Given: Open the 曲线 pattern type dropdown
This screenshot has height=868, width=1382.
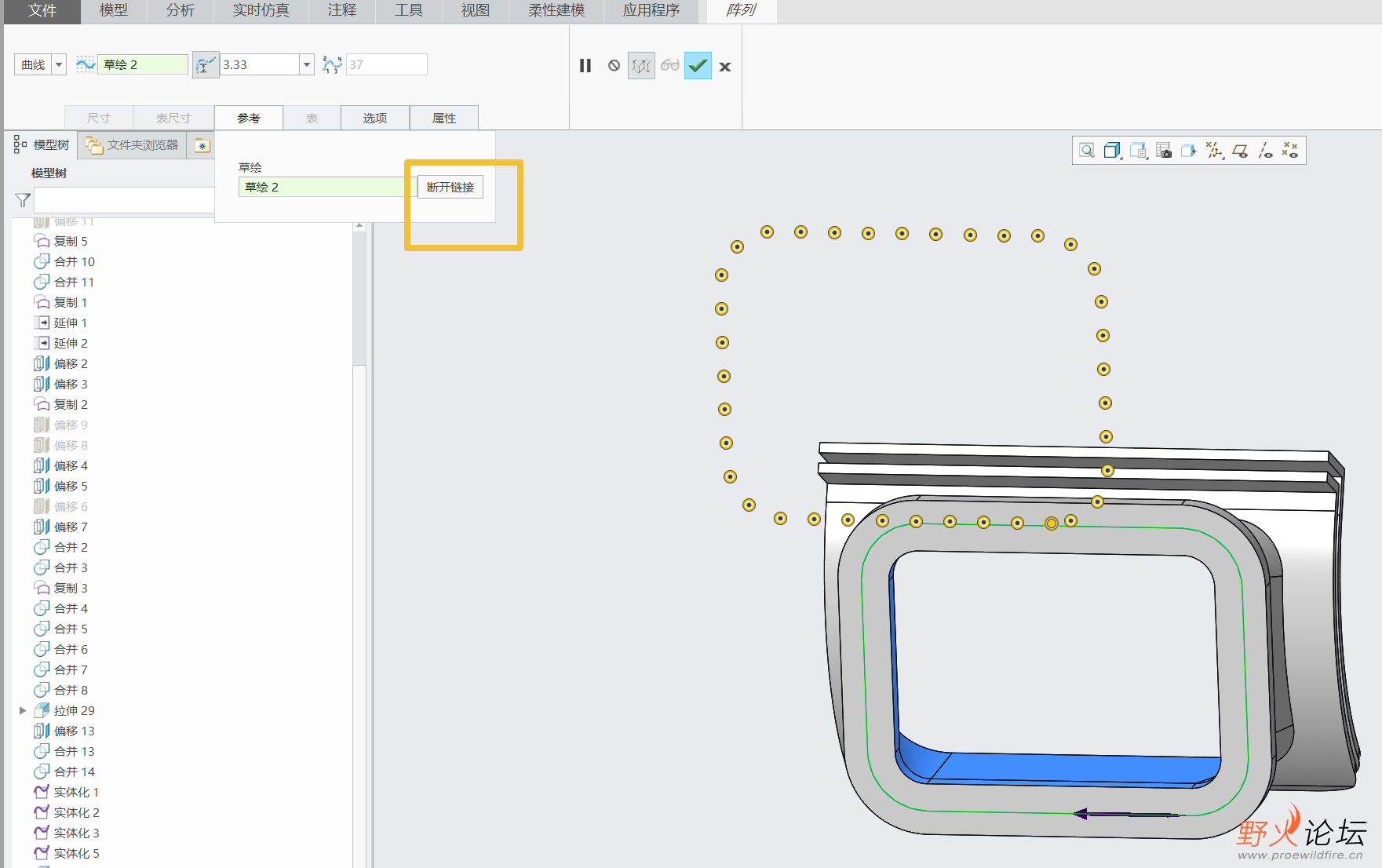Looking at the screenshot, I should tap(59, 64).
